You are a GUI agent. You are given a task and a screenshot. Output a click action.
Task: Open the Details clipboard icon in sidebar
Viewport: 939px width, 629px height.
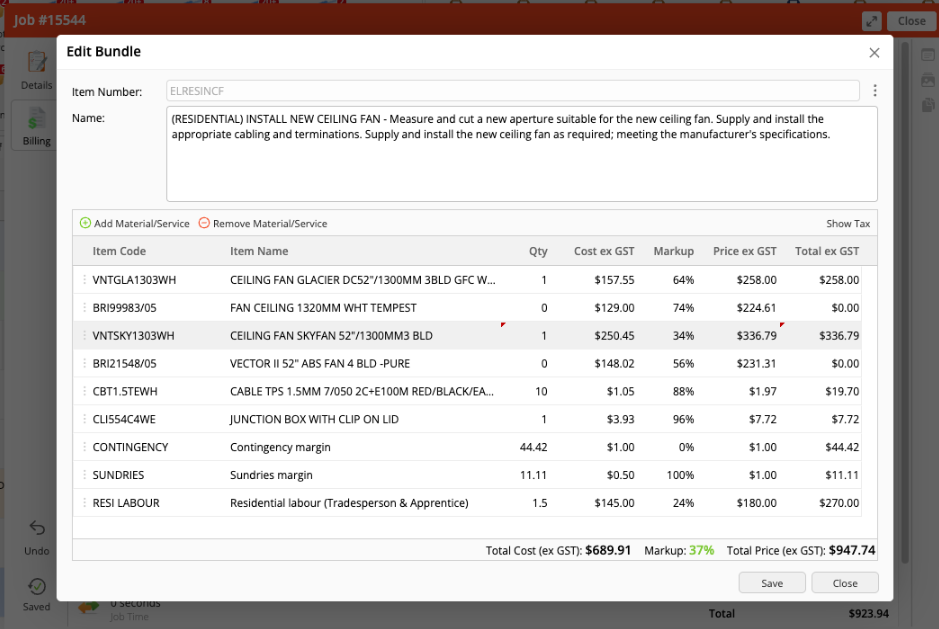[37, 63]
